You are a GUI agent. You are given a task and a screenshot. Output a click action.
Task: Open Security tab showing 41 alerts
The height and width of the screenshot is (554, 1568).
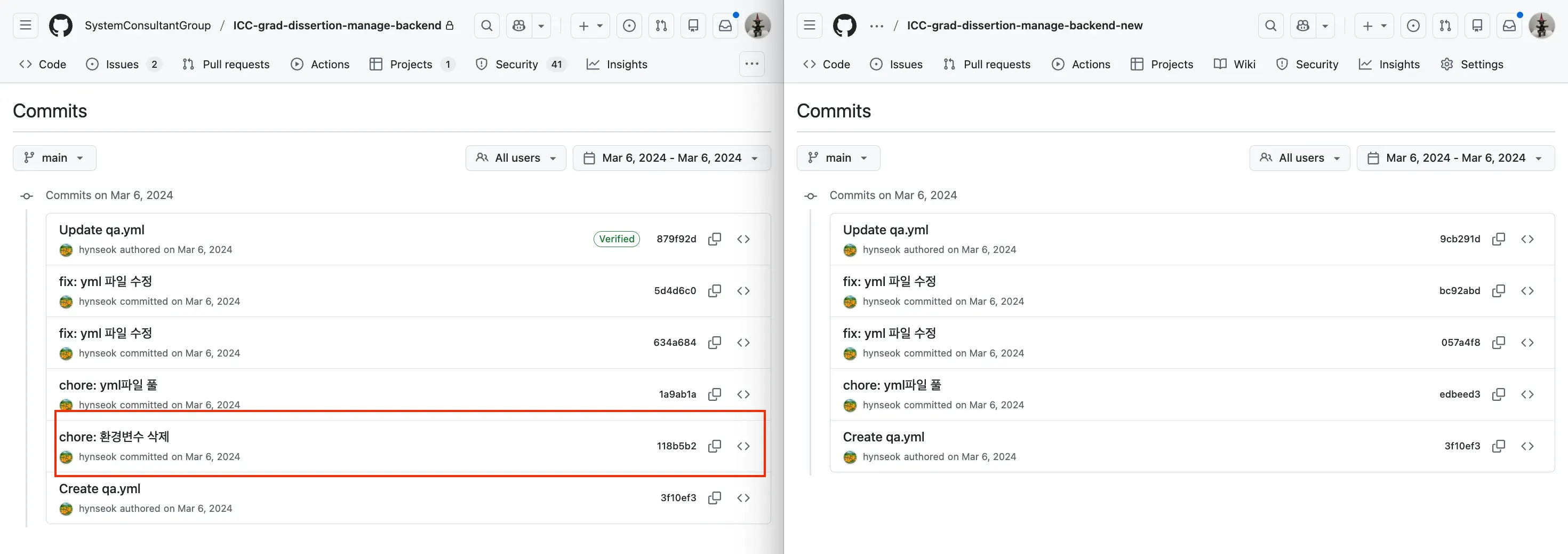coord(521,64)
